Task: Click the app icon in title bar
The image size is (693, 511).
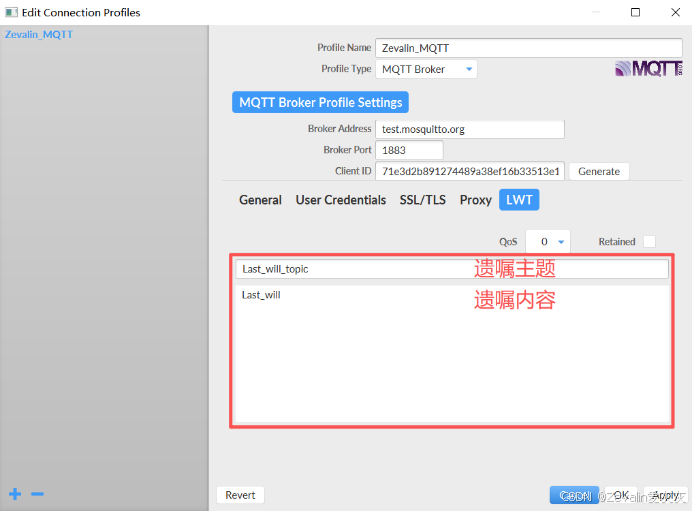Action: 11,12
